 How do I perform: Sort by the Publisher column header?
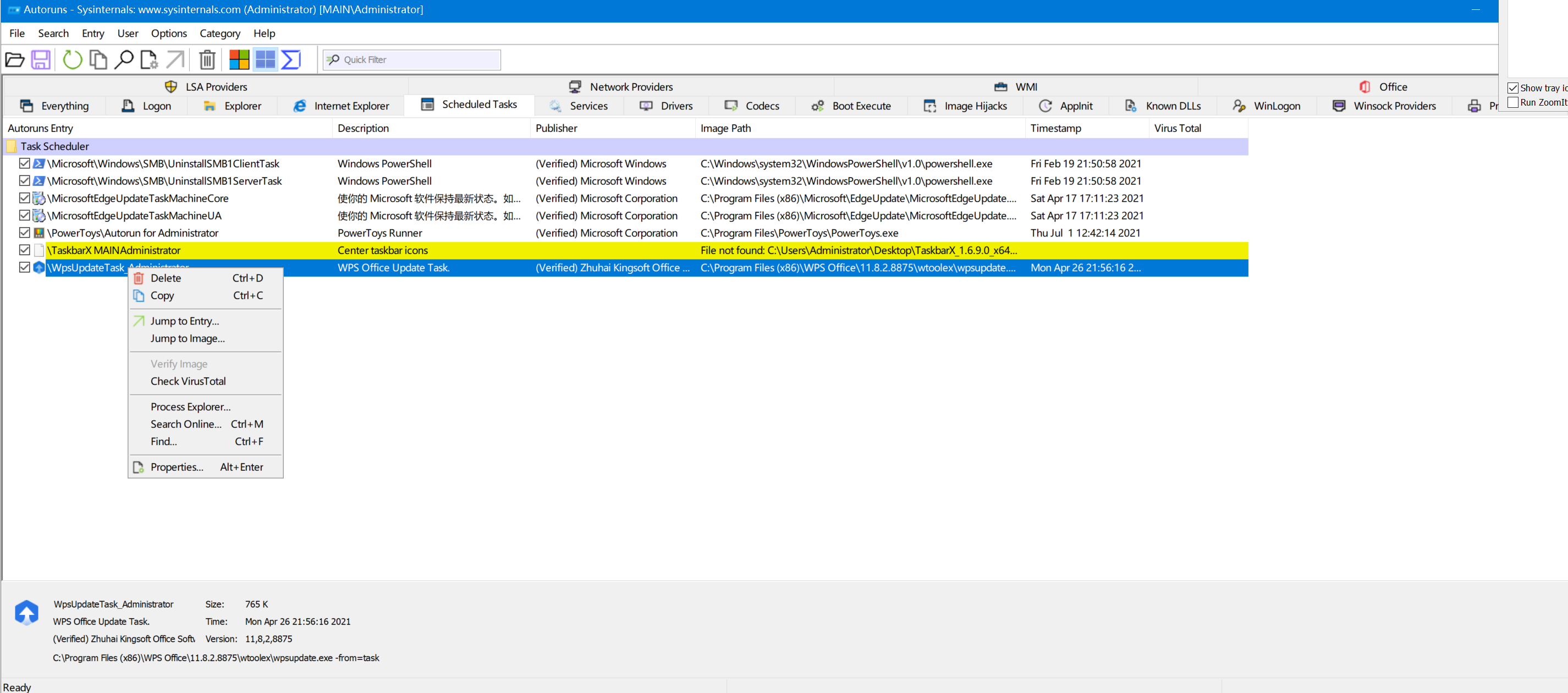pos(612,129)
